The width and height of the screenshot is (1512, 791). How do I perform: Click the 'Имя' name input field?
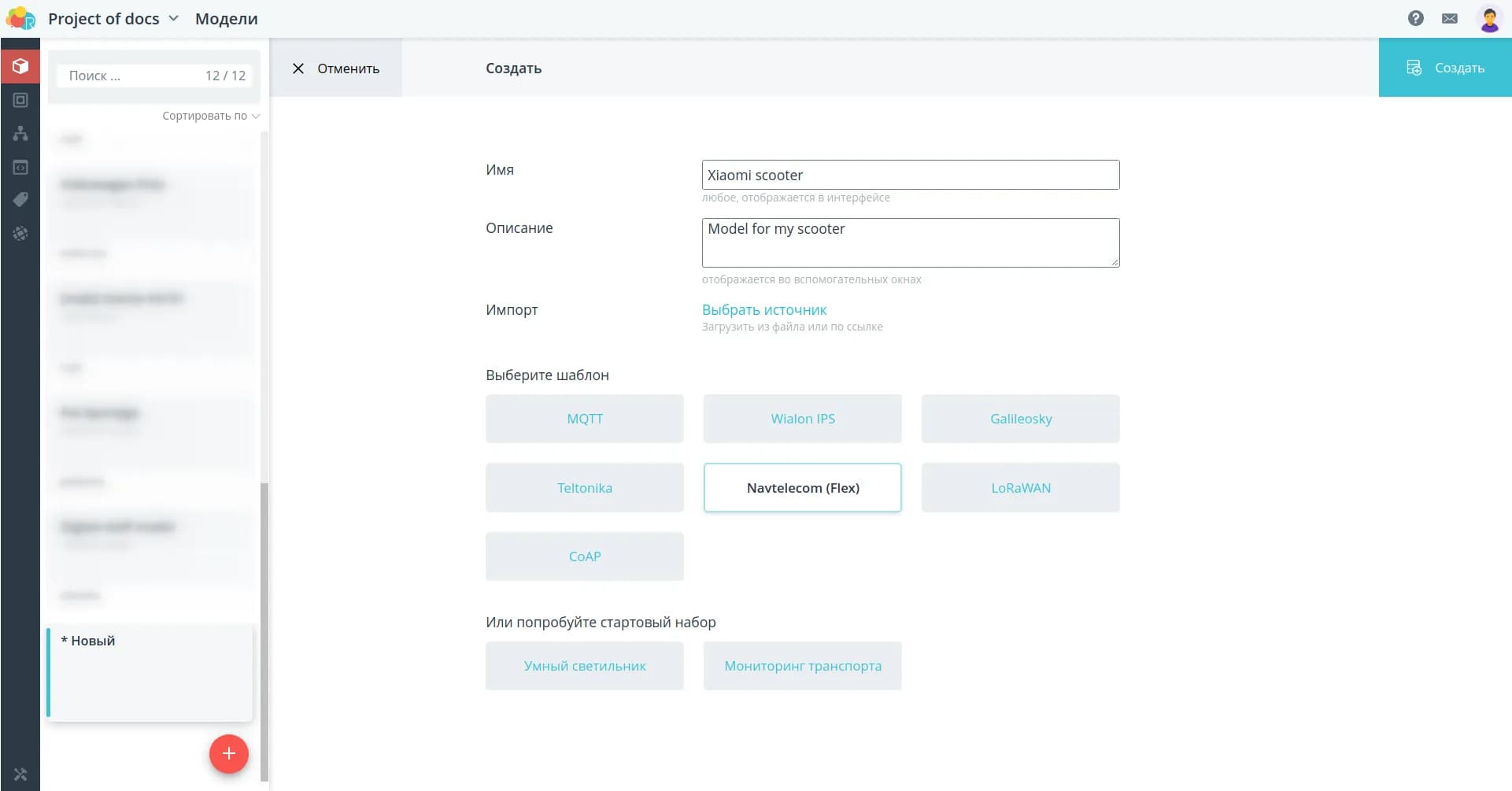pyautogui.click(x=910, y=175)
